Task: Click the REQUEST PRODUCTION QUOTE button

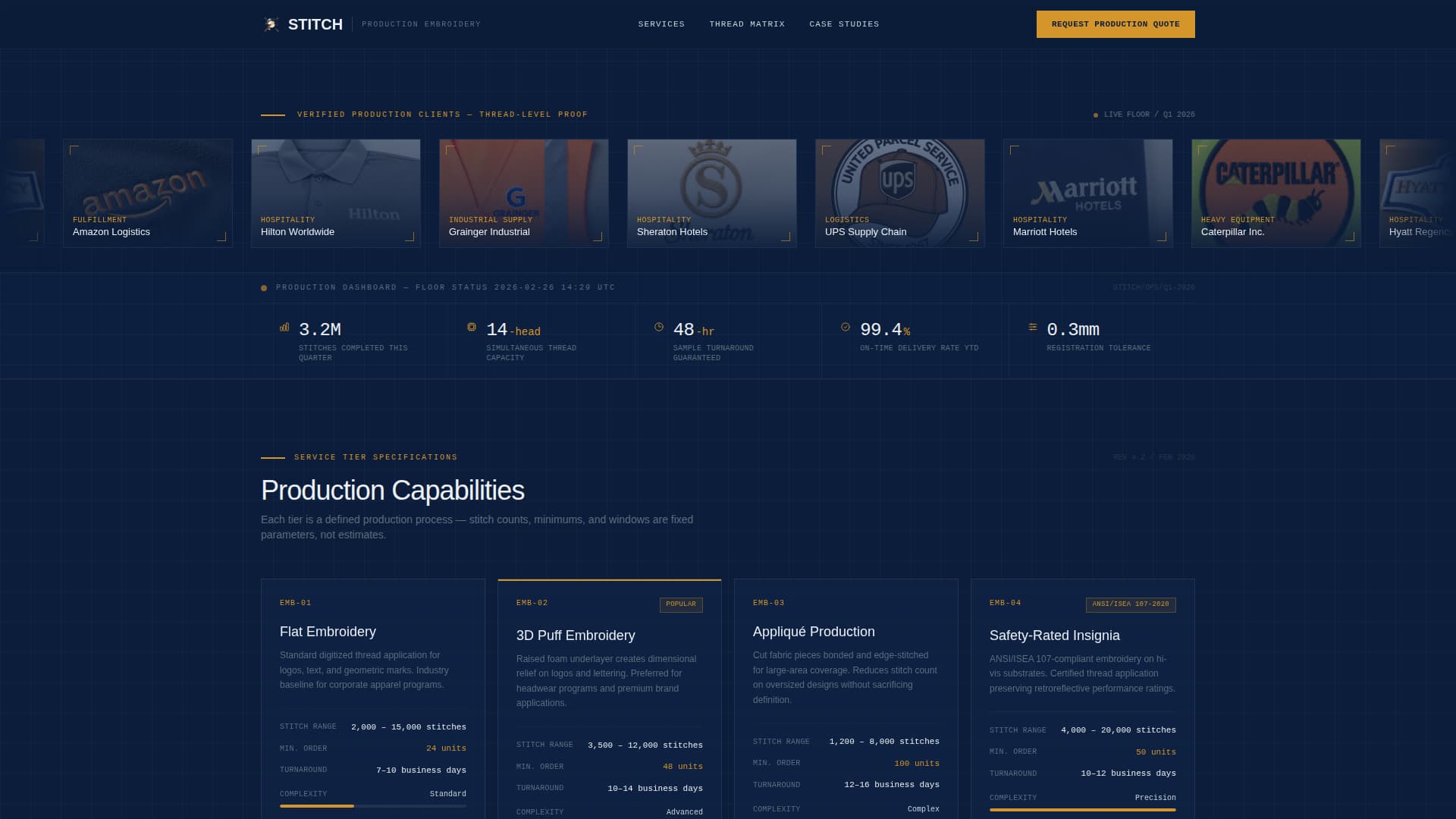Action: coord(1116,24)
